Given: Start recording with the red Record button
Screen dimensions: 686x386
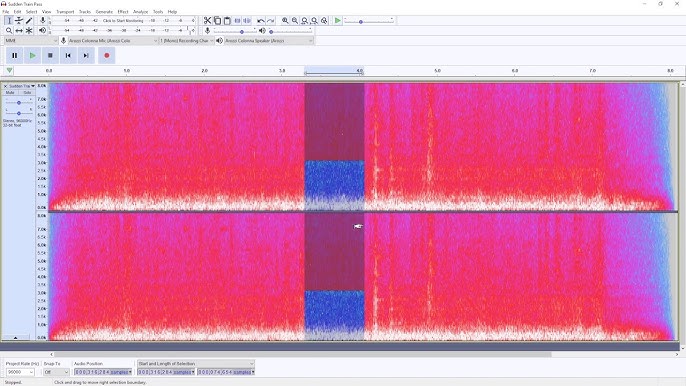Looking at the screenshot, I should point(107,56).
